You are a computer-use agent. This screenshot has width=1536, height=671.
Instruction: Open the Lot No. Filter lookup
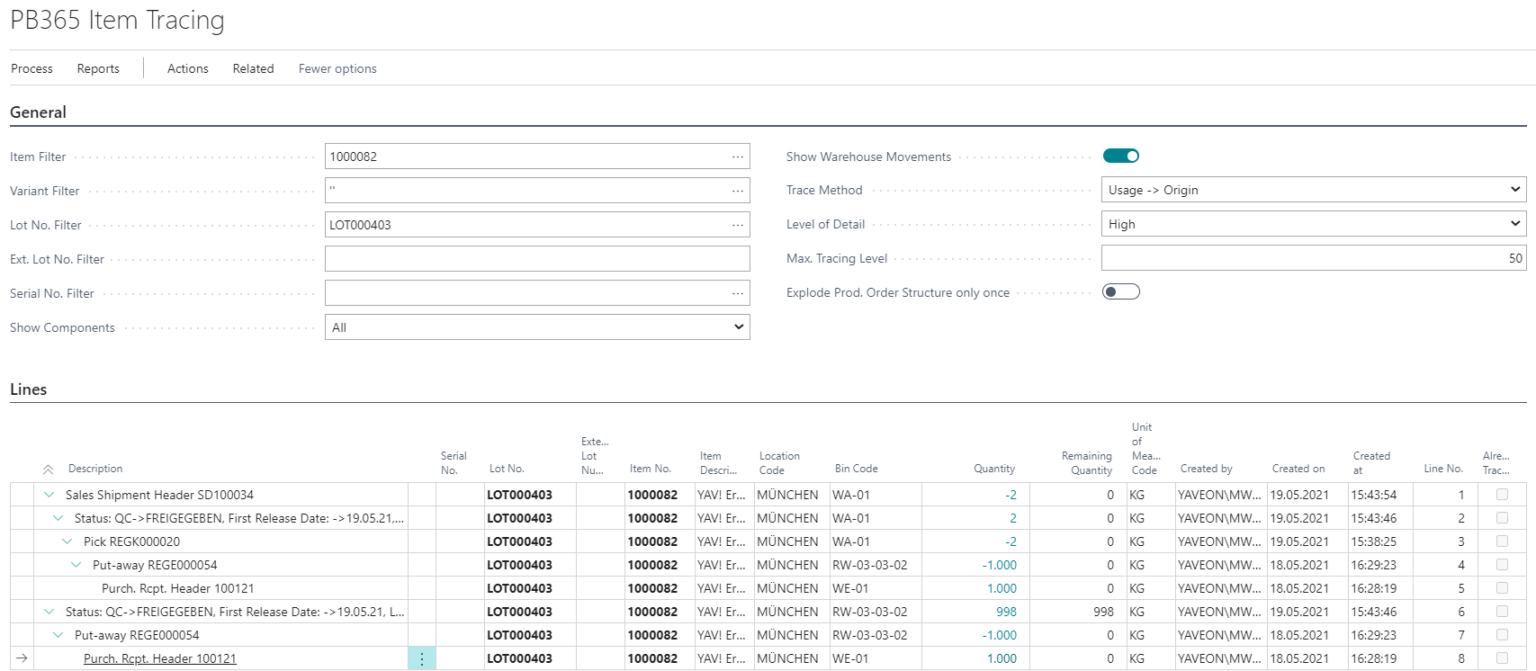tap(737, 223)
